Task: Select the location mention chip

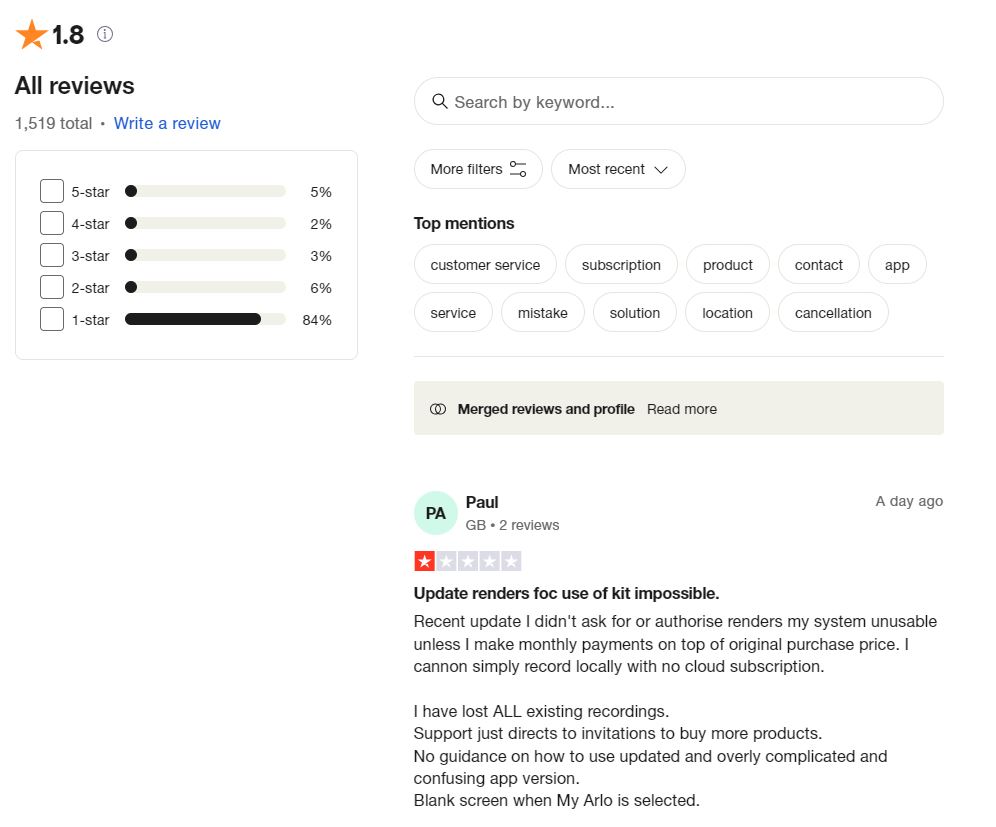Action: coord(727,313)
